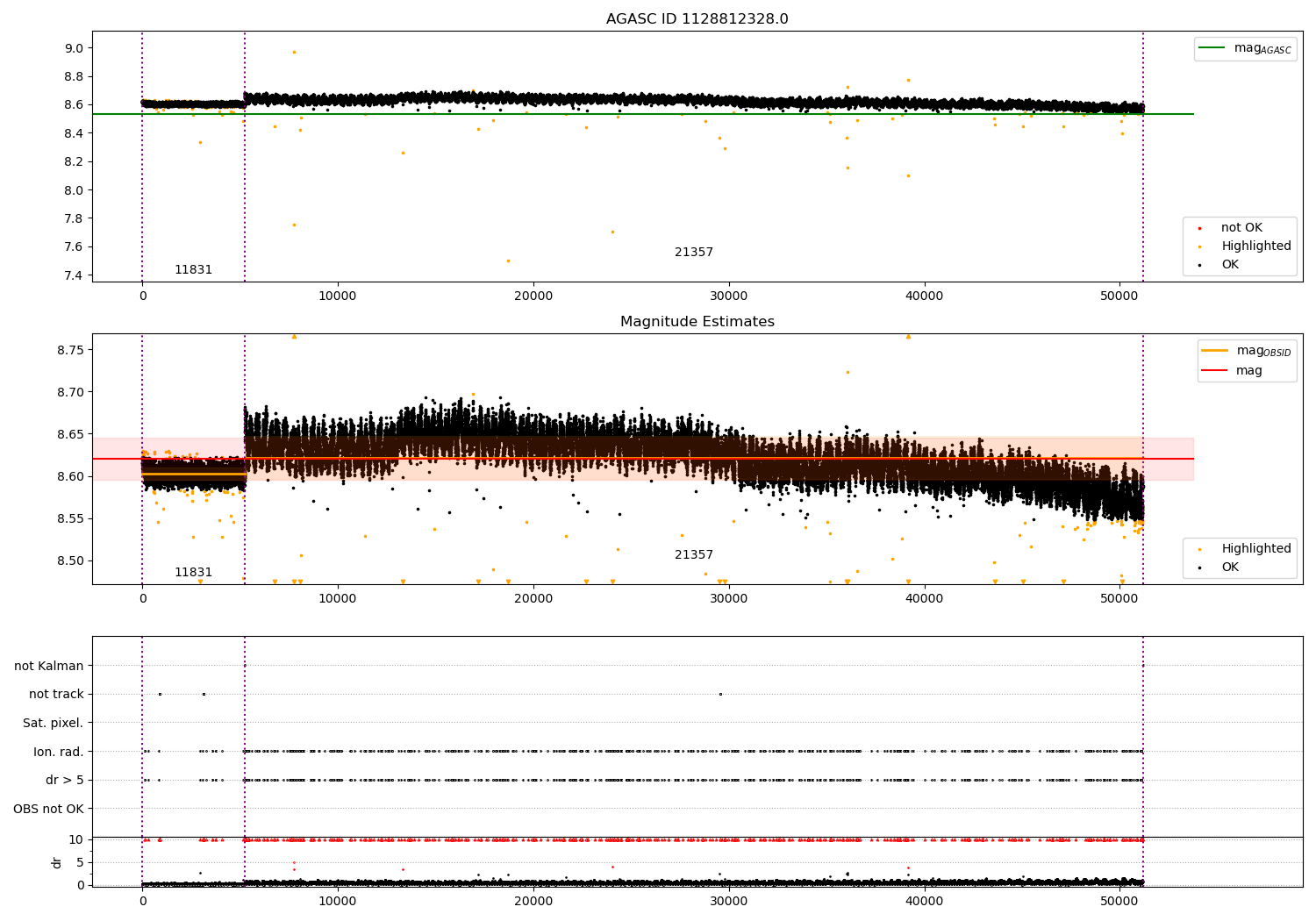
Task: Click the 'Sat. pixel.' axis label
Action: click(53, 724)
